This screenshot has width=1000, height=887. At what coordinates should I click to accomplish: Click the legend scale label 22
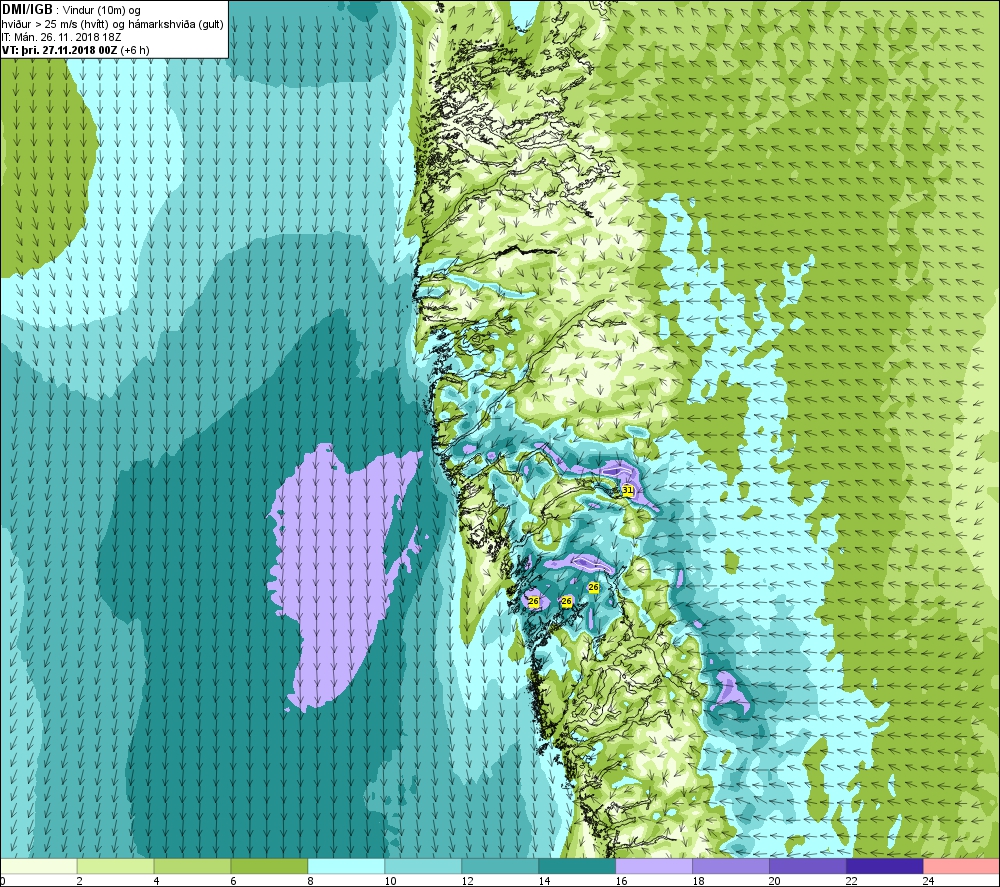pos(852,881)
